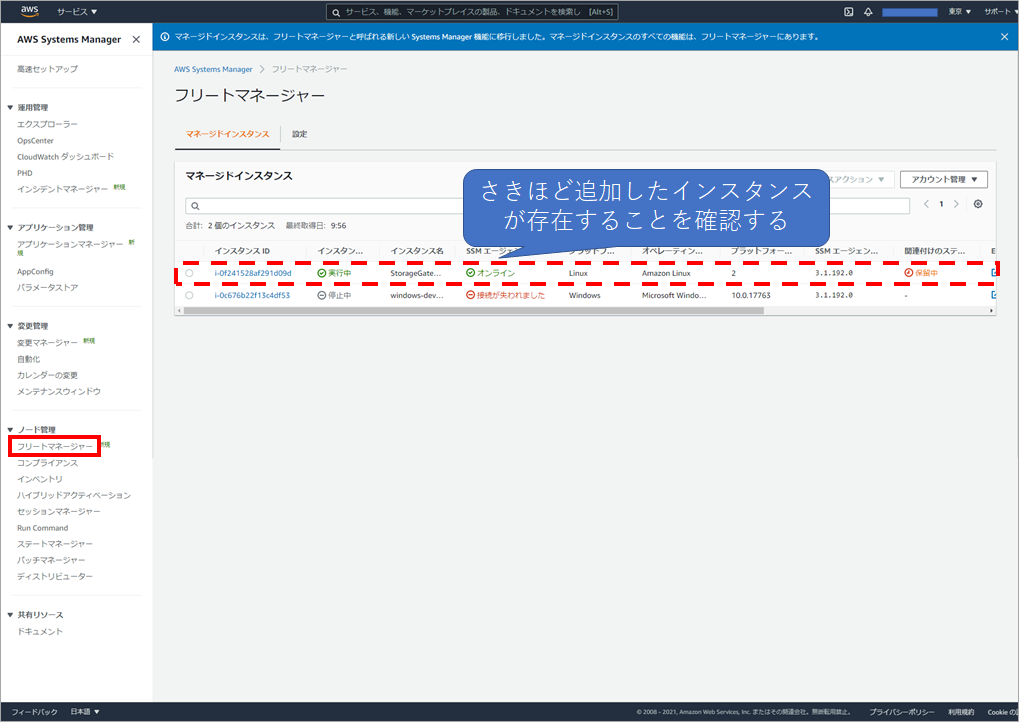Select radio button for instance i-0c676b22f13c4df53
The image size is (1019, 722).
click(x=189, y=295)
